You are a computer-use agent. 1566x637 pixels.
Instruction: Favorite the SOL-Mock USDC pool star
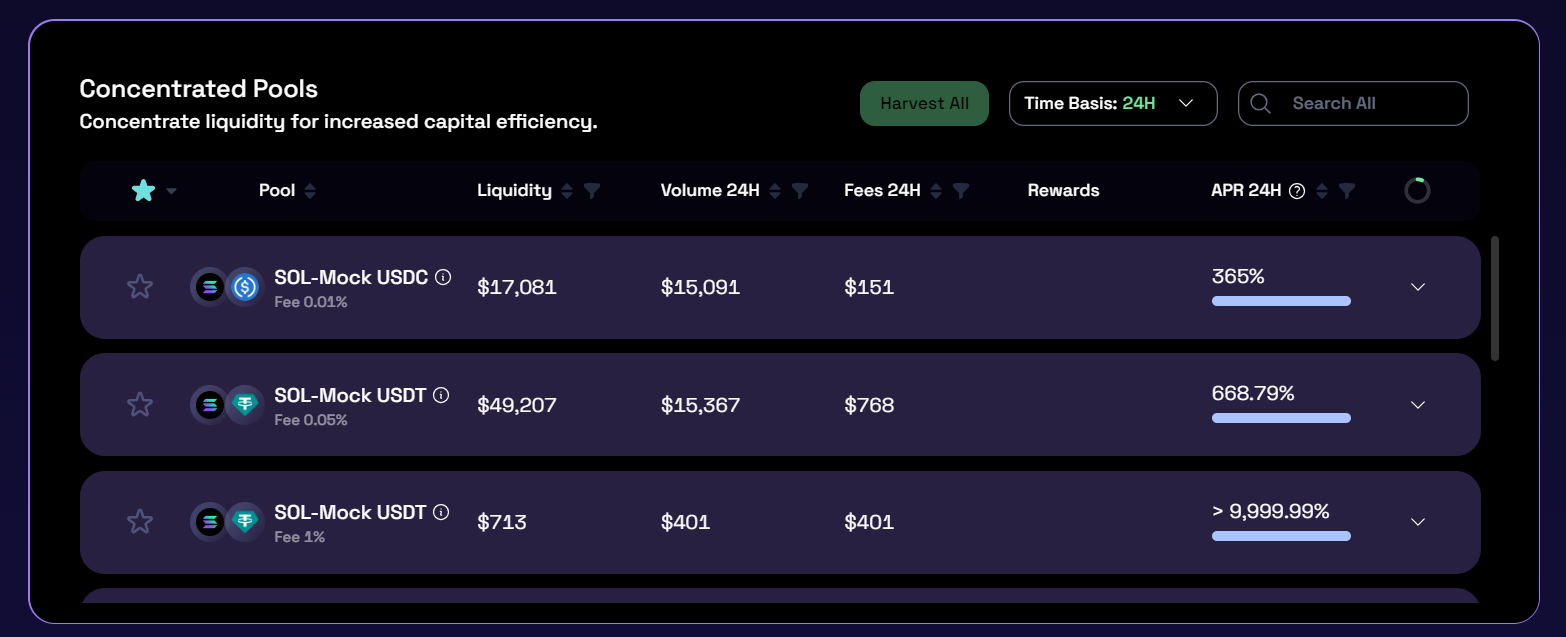click(140, 287)
